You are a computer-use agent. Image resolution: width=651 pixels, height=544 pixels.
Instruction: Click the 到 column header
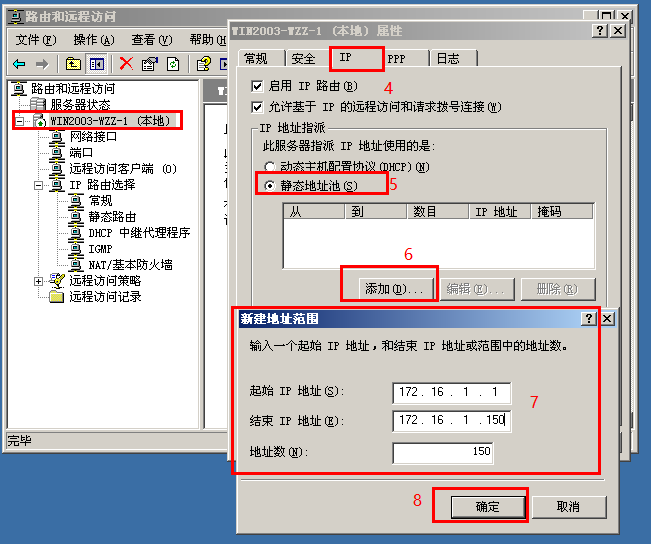(375, 211)
